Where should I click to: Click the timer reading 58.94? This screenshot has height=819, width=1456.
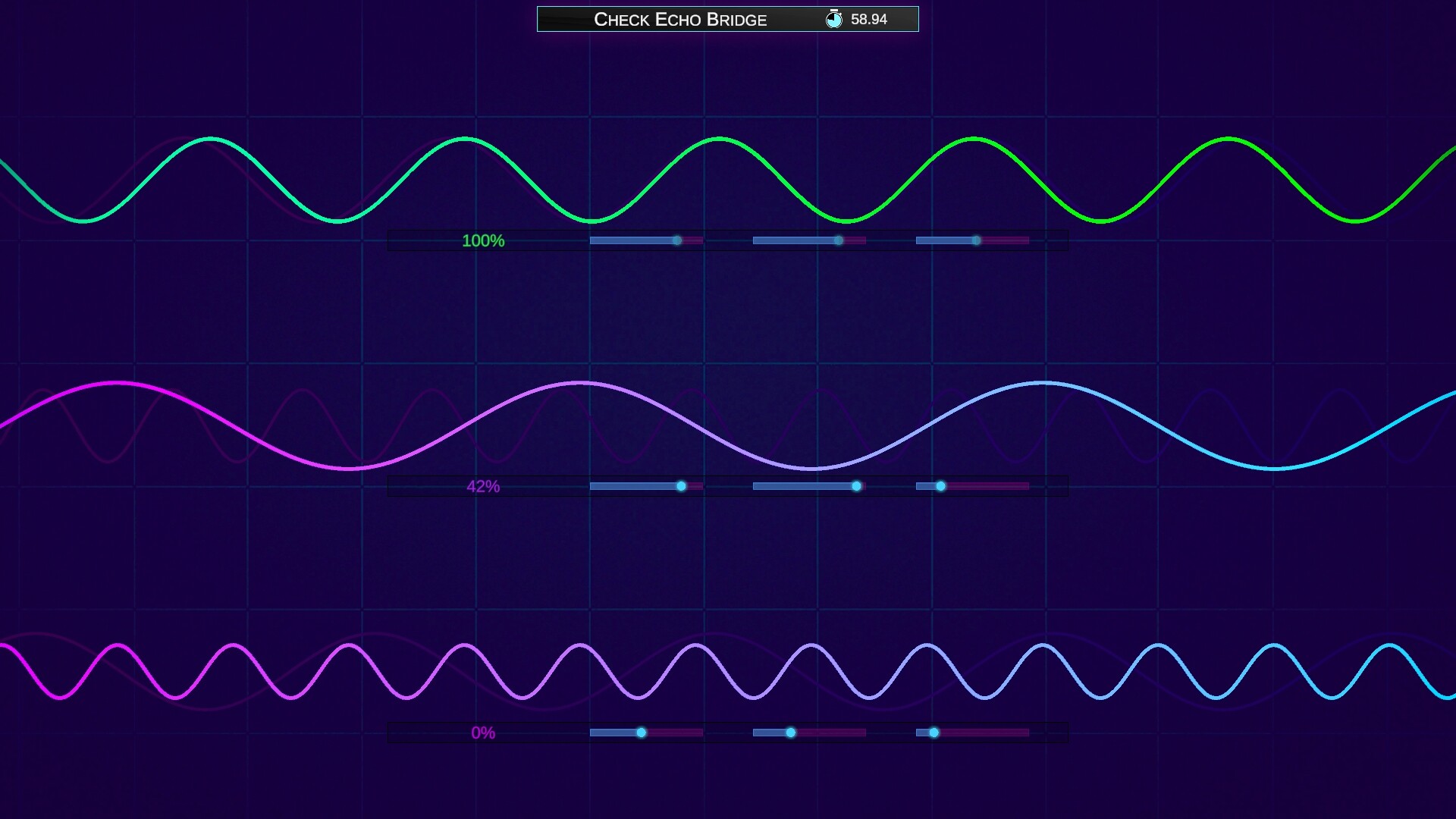[871, 20]
